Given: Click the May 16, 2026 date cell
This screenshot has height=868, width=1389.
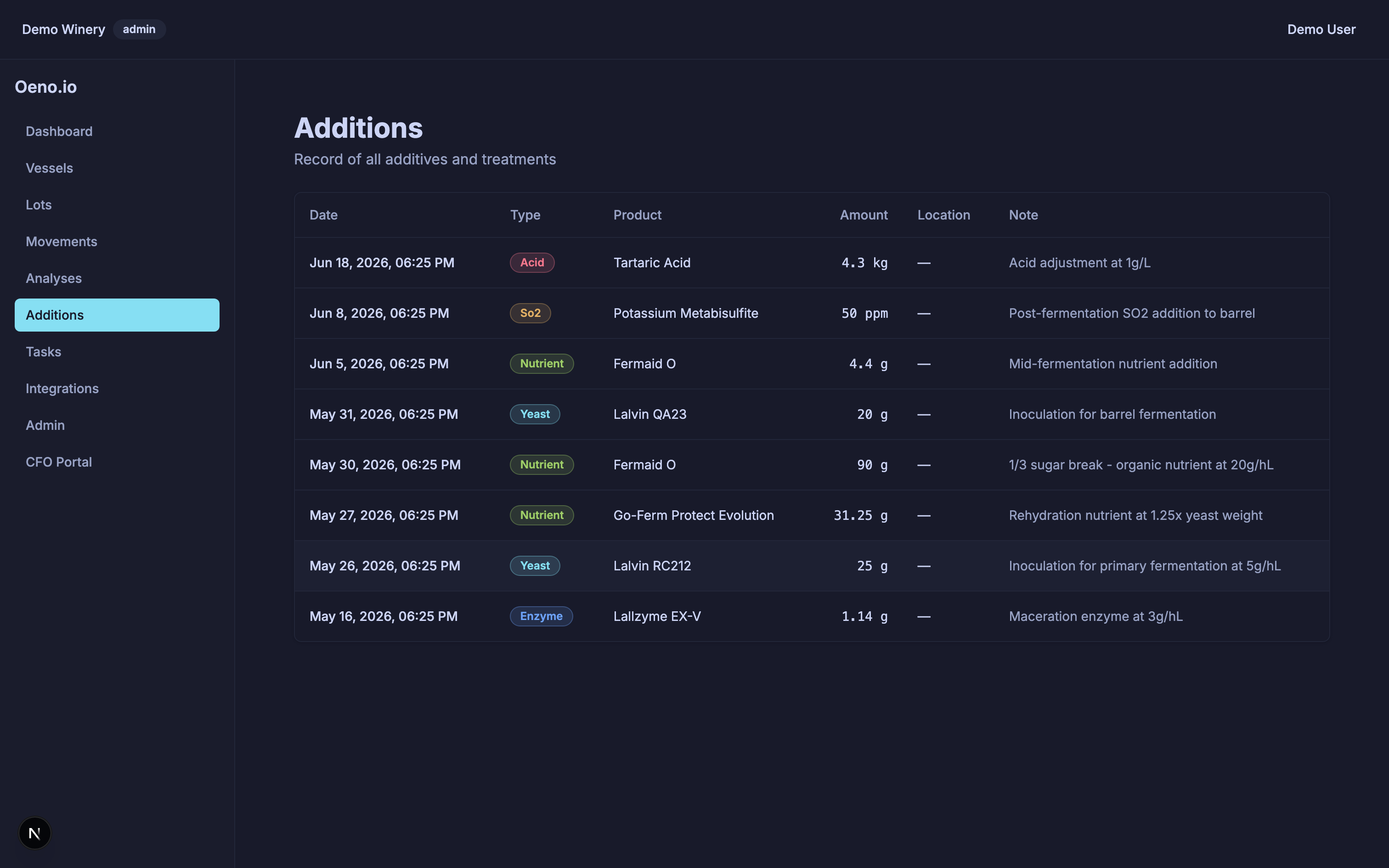Looking at the screenshot, I should tap(384, 616).
